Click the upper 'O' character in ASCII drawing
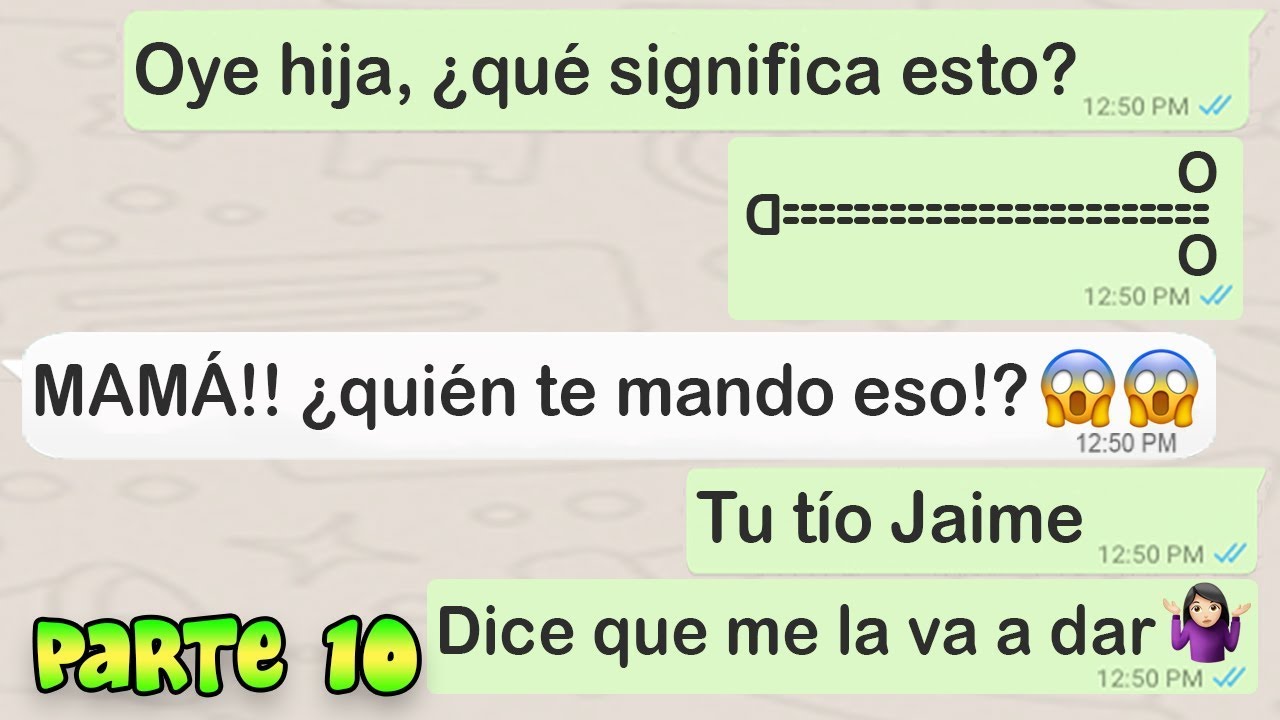1280x720 pixels. (1197, 173)
